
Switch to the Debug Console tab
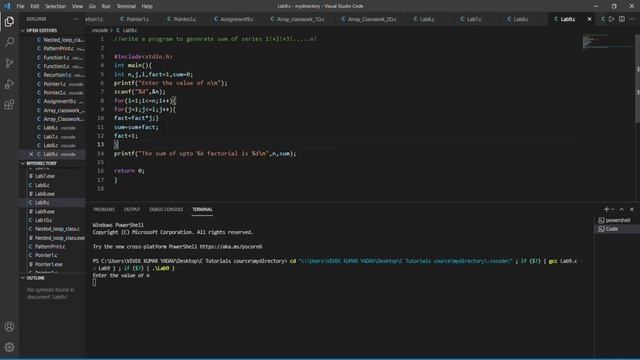(x=166, y=209)
